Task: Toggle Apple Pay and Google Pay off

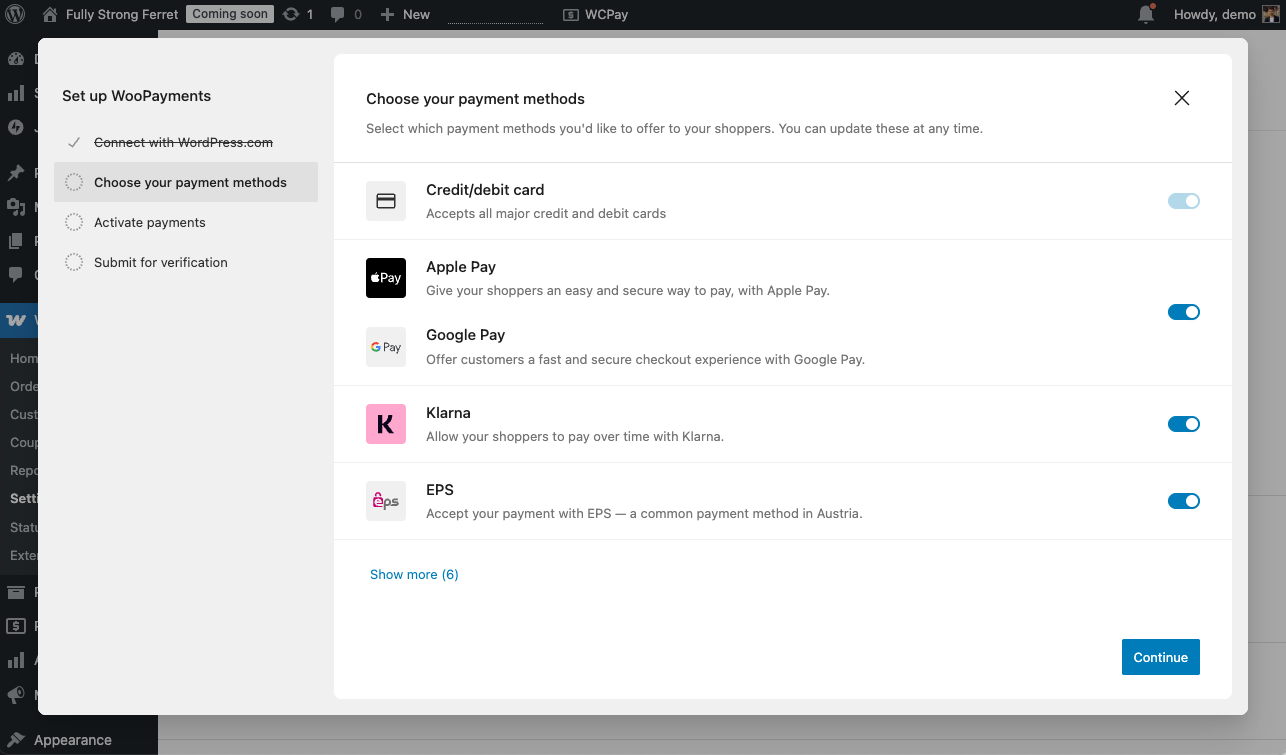Action: pyautogui.click(x=1183, y=312)
